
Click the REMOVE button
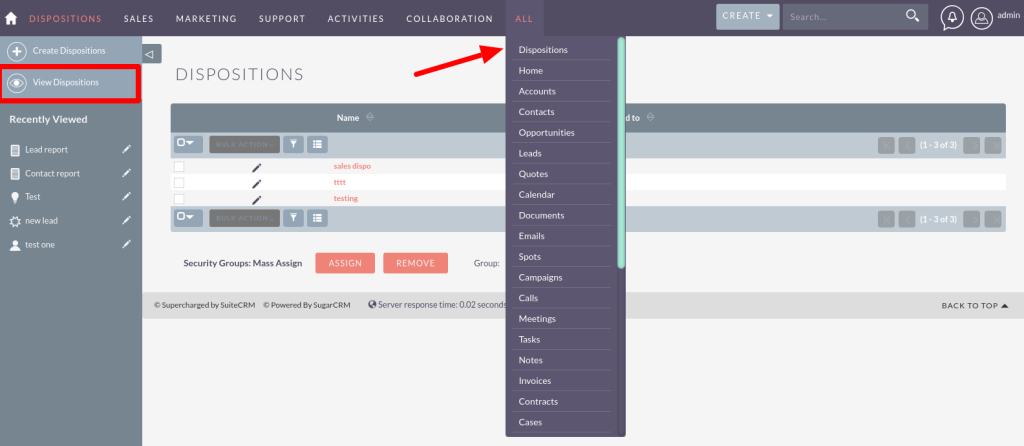[x=415, y=263]
